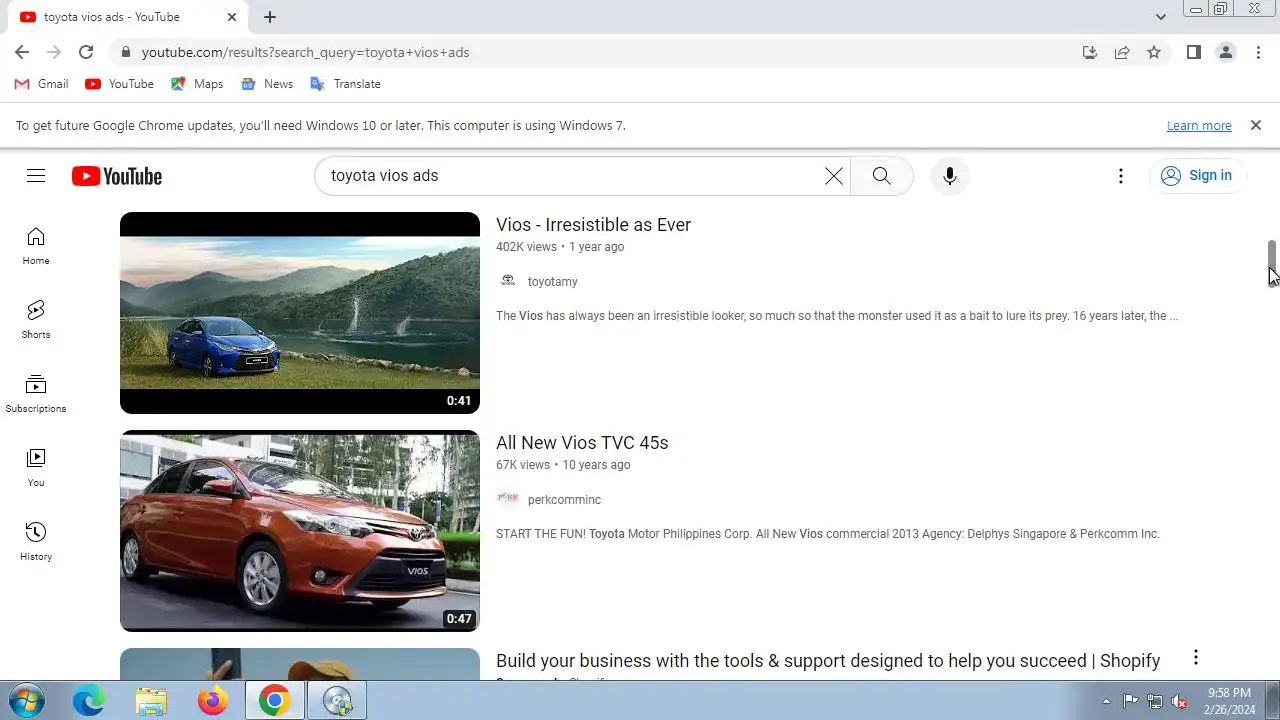The height and width of the screenshot is (720, 1280).
Task: Launch Firefox from taskbar
Action: 212,701
